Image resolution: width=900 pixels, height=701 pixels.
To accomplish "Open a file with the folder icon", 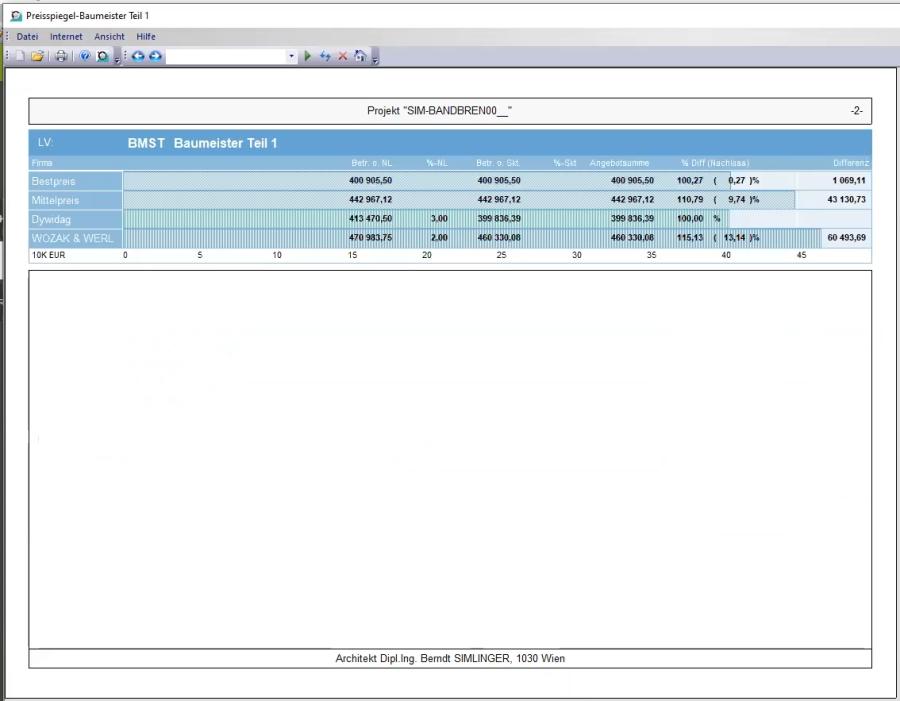I will (37, 56).
